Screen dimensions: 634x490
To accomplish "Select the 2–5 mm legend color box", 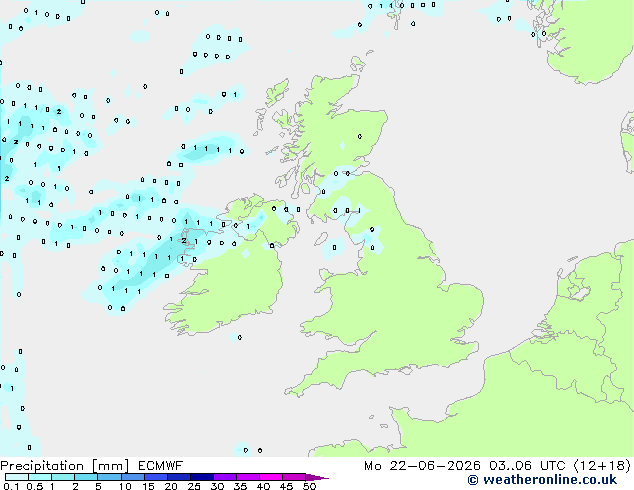I will pos(86,477).
